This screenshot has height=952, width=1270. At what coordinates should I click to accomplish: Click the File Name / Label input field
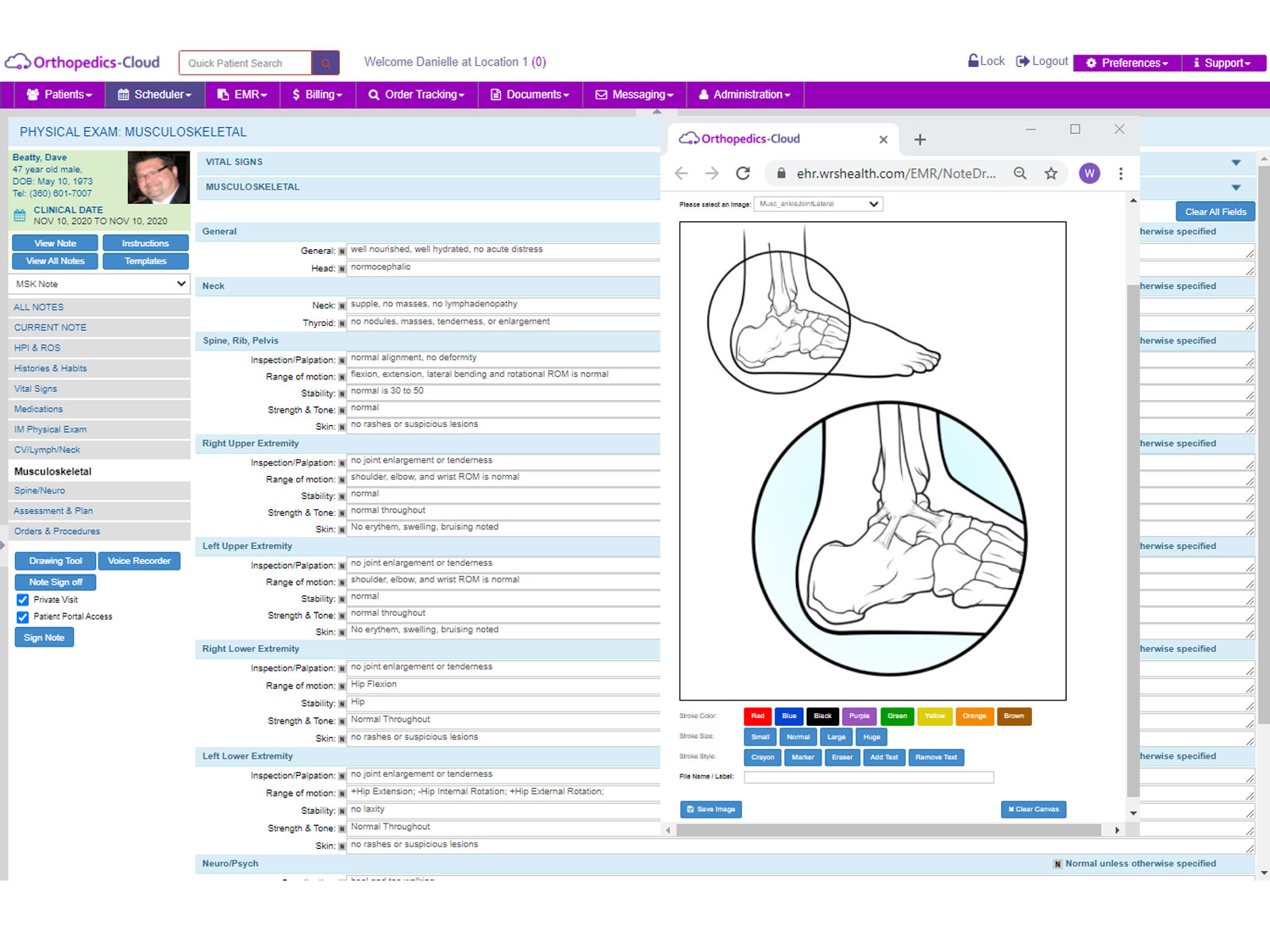(x=868, y=777)
